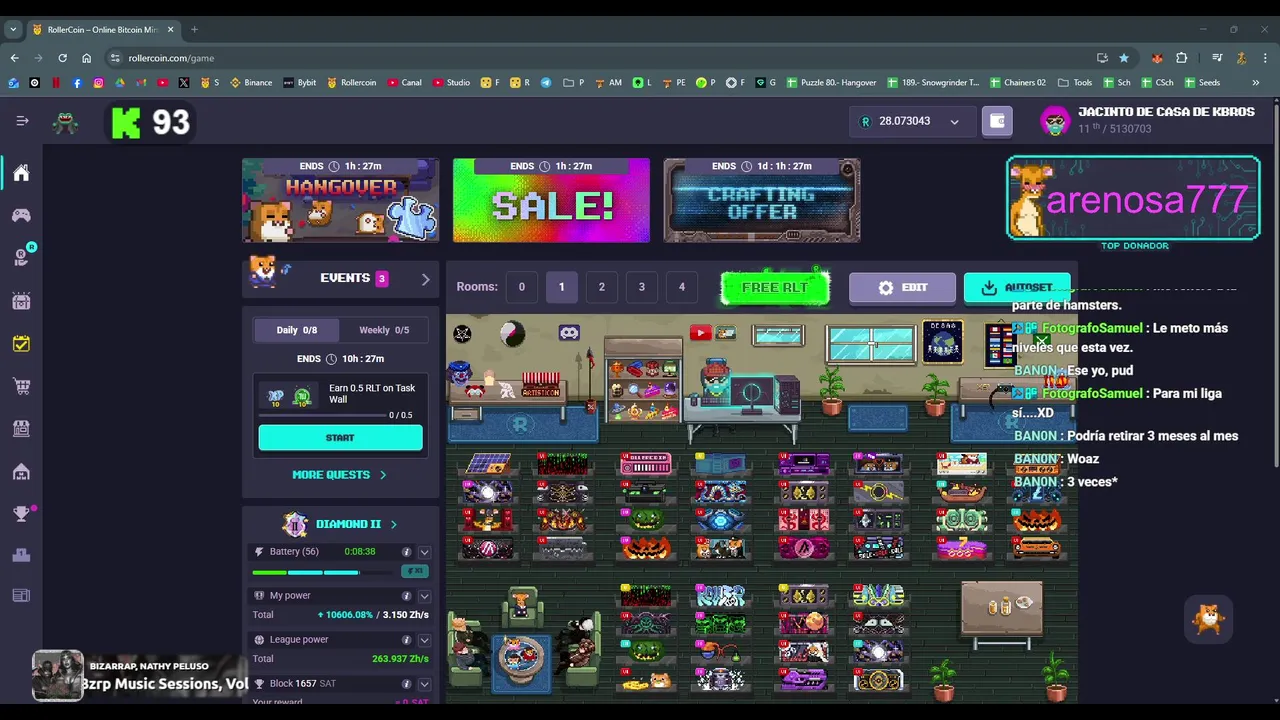Open the Tools bookmarks folder
1280x720 pixels.
[1075, 83]
